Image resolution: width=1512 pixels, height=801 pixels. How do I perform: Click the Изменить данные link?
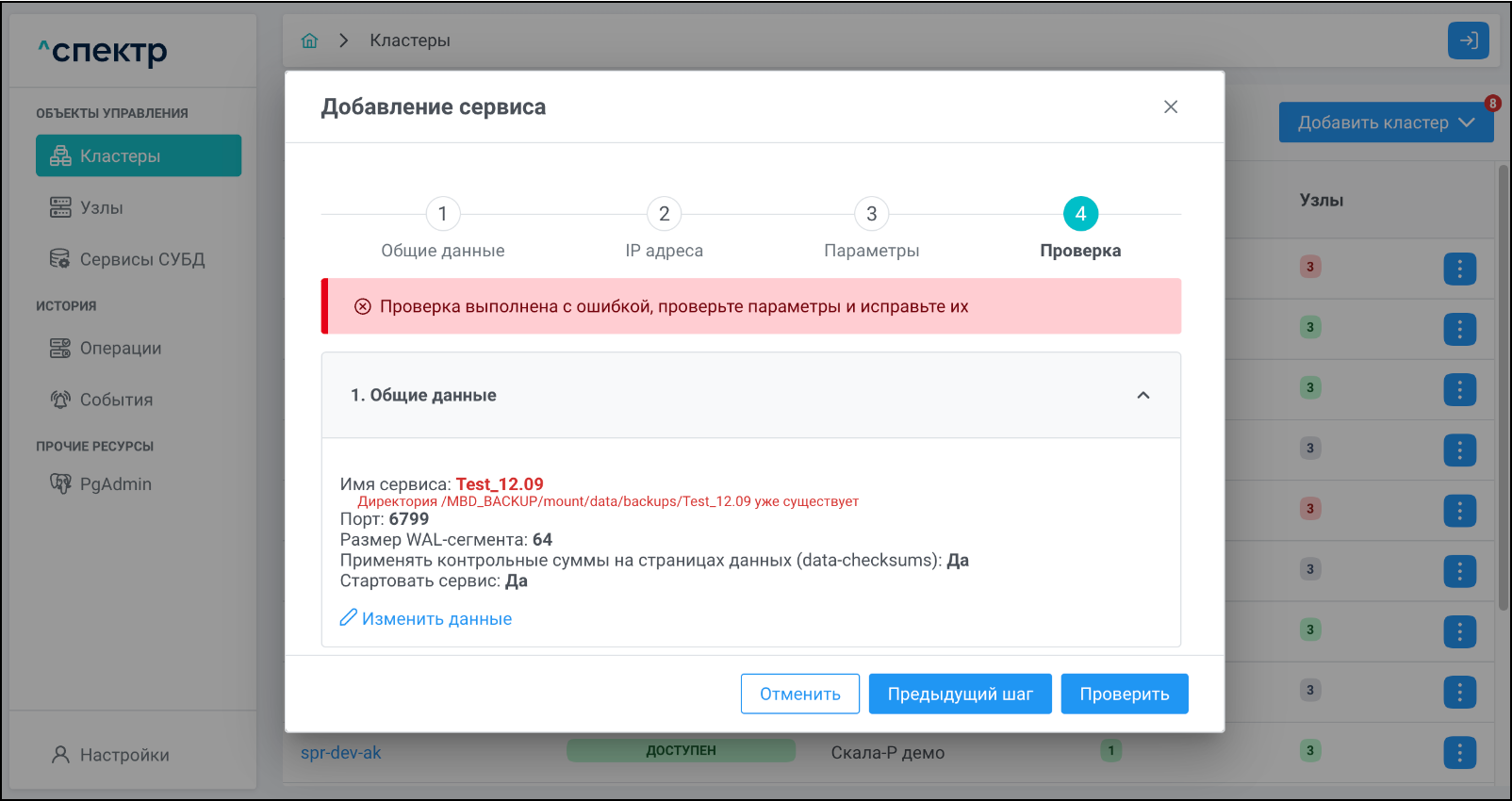pos(426,618)
